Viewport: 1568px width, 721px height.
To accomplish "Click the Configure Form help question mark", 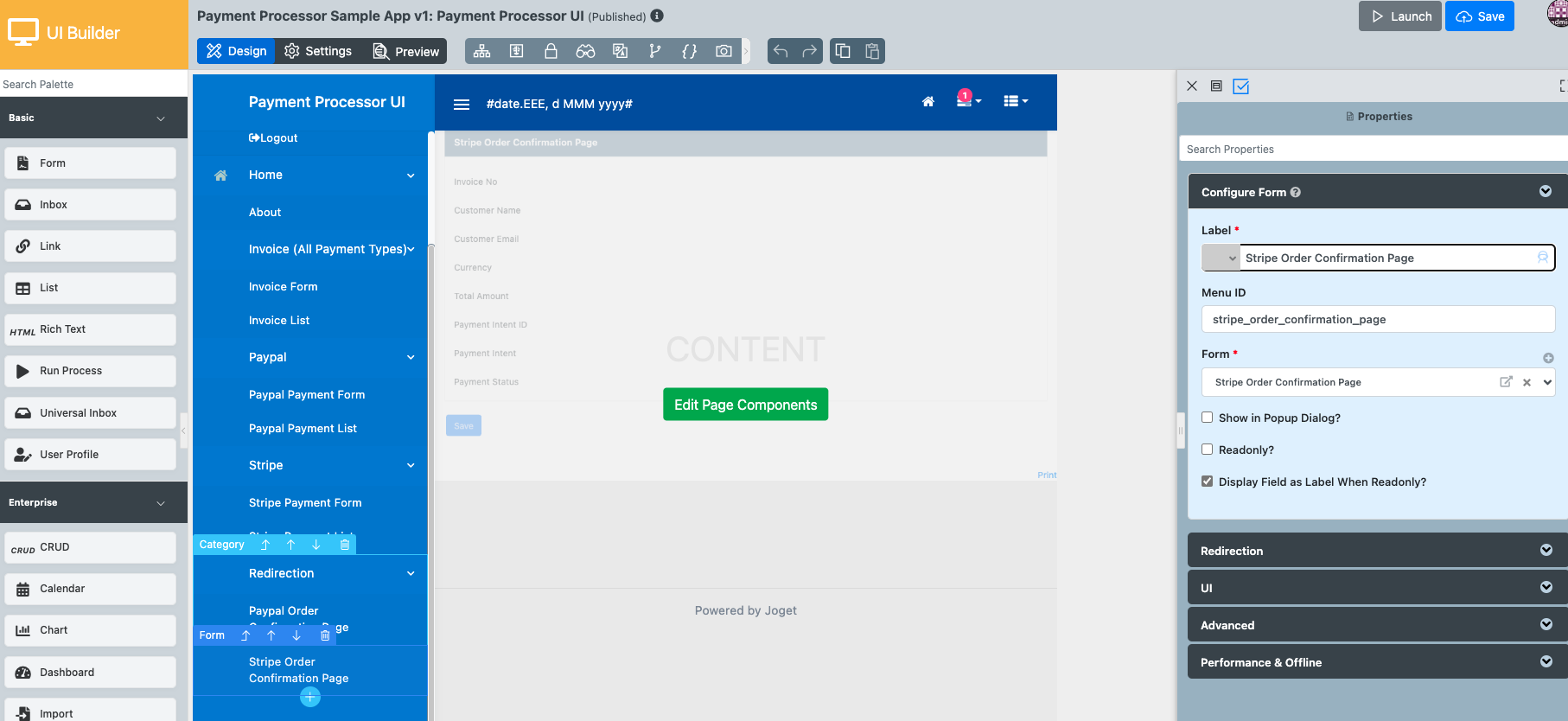I will pos(1296,193).
